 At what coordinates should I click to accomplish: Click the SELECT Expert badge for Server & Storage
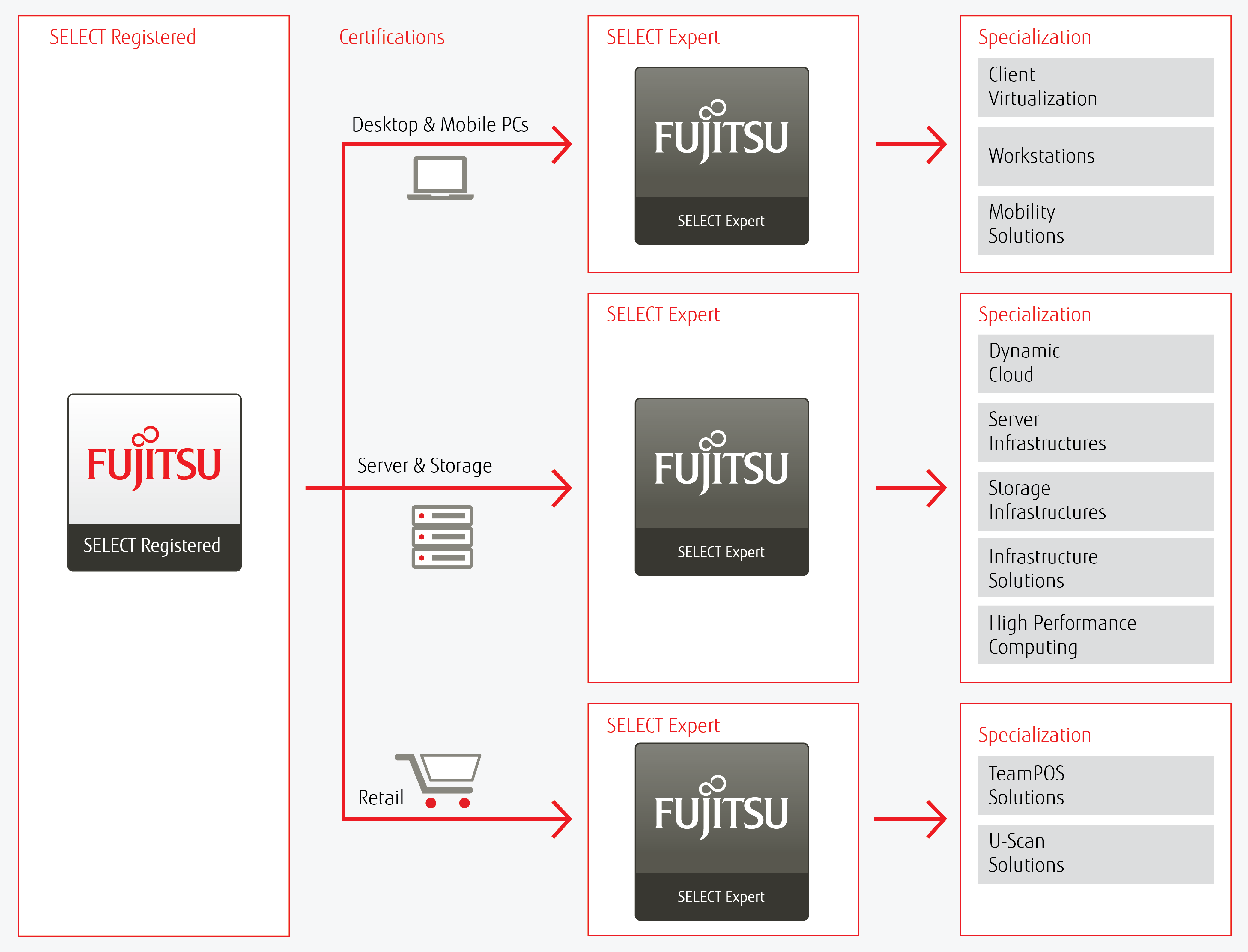coord(721,487)
